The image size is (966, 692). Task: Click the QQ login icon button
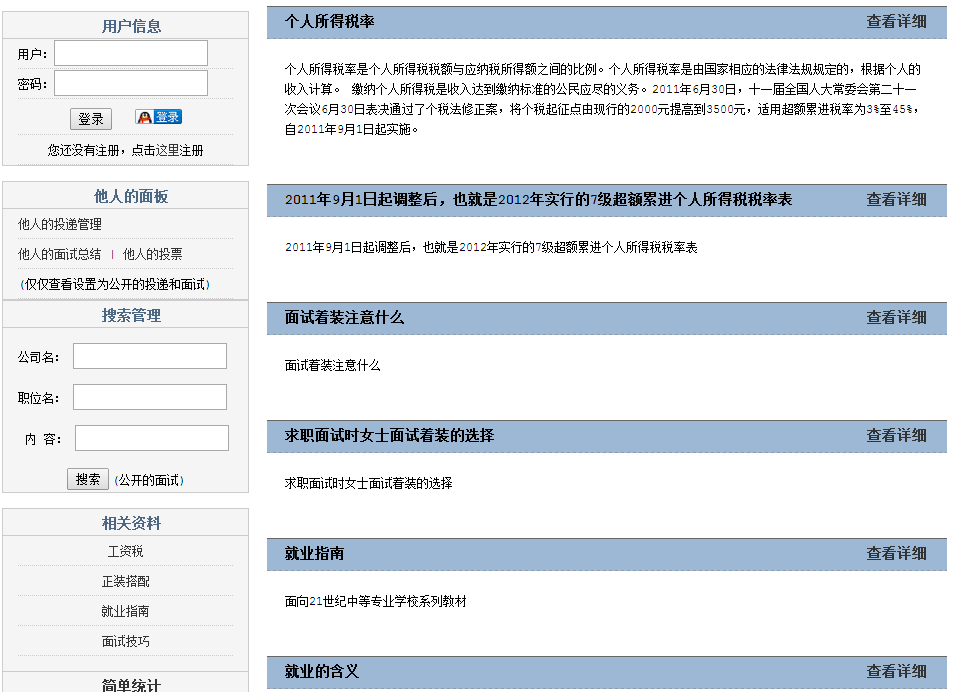click(x=159, y=117)
